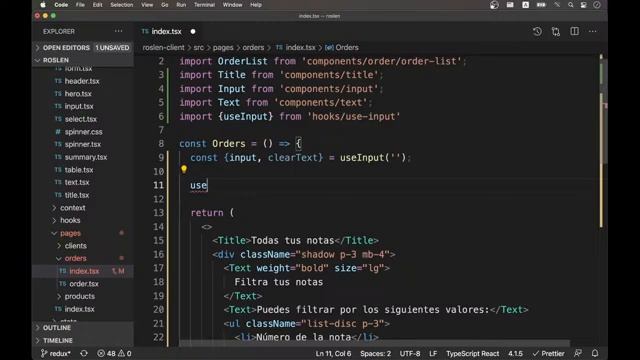Image resolution: width=640 pixels, height=360 pixels.
Task: Synchronize changes in status bar
Action: [84, 353]
